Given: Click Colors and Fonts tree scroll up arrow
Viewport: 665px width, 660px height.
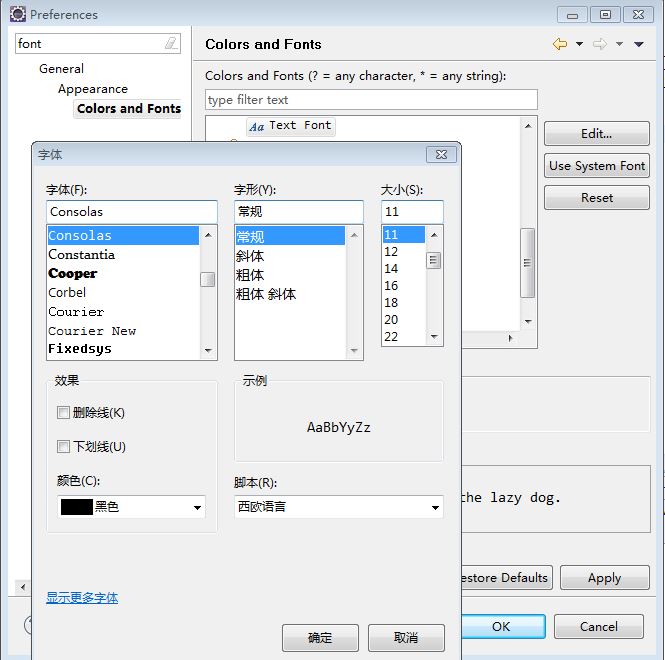Looking at the screenshot, I should coord(528,126).
